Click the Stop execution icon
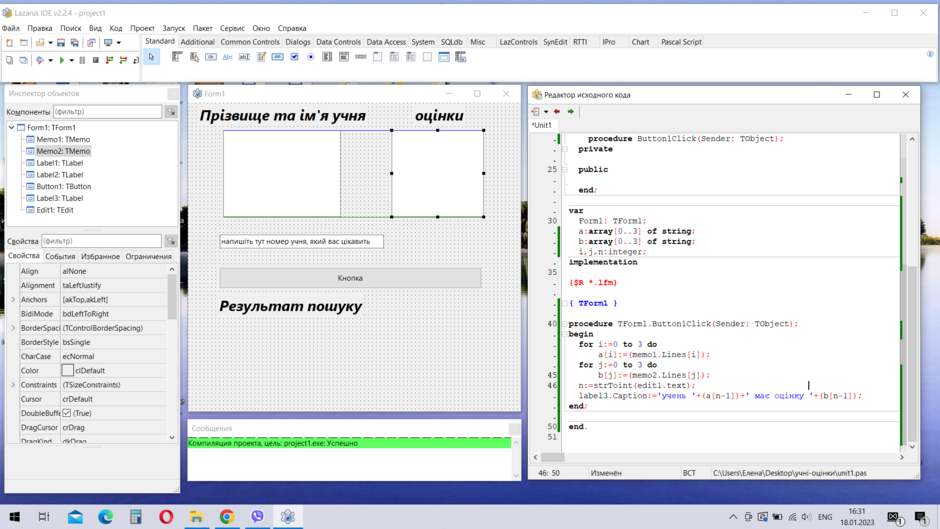This screenshot has width=940, height=529. (95, 60)
